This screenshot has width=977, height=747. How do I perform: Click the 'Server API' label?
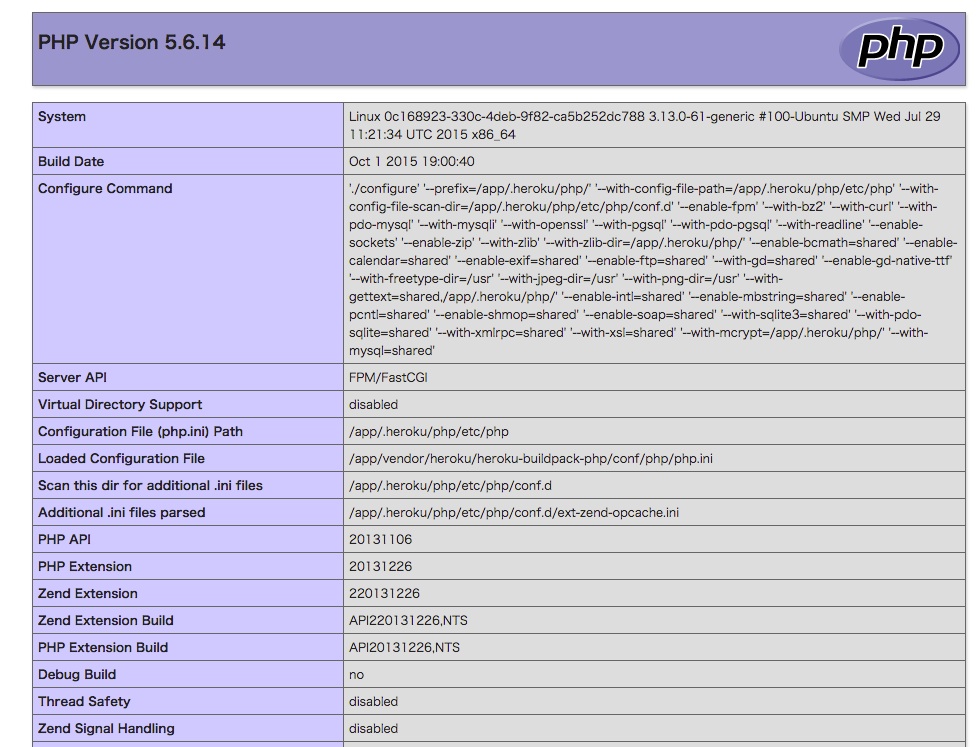click(x=72, y=378)
